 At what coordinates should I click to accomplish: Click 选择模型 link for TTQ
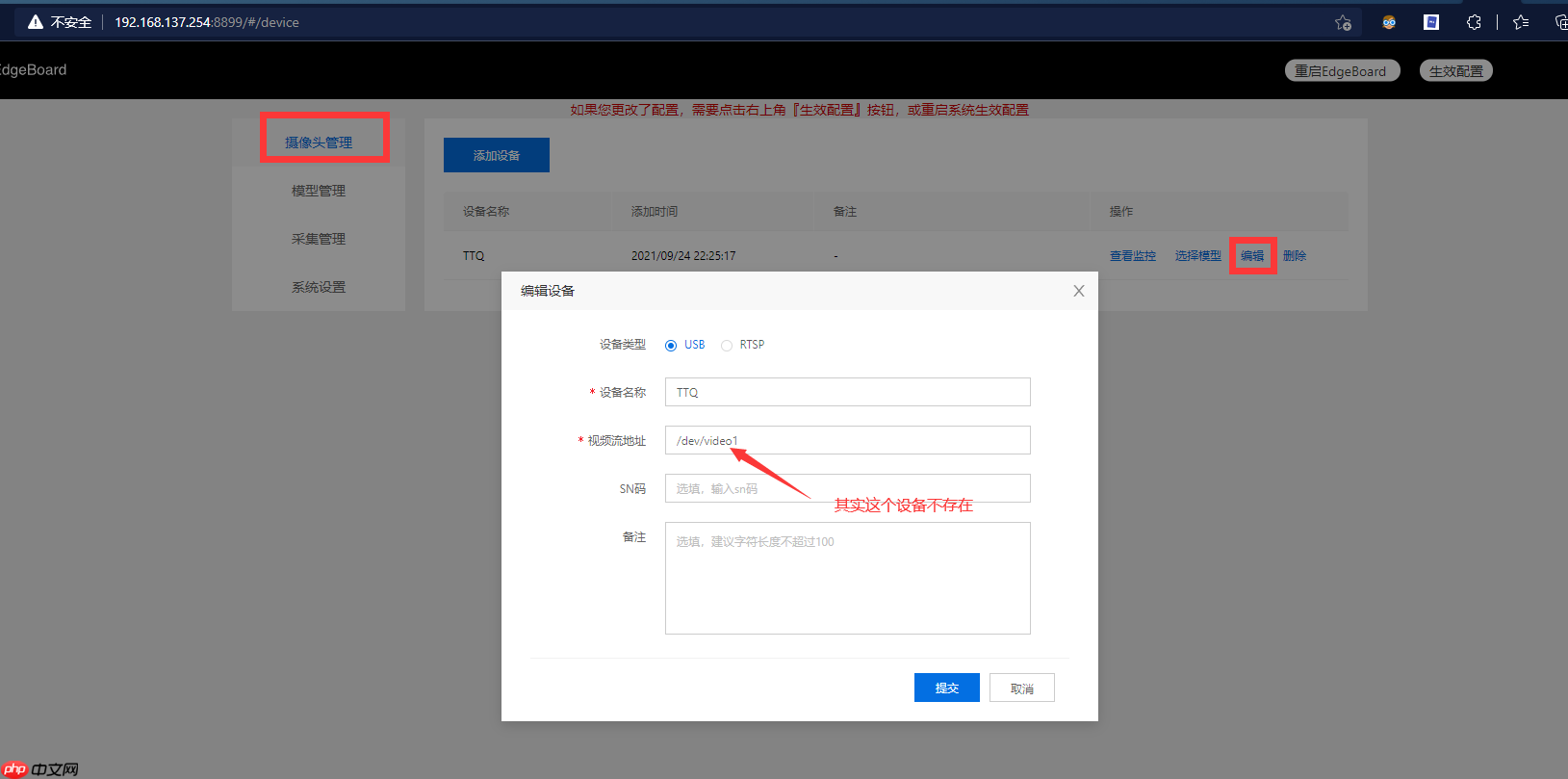pos(1198,256)
